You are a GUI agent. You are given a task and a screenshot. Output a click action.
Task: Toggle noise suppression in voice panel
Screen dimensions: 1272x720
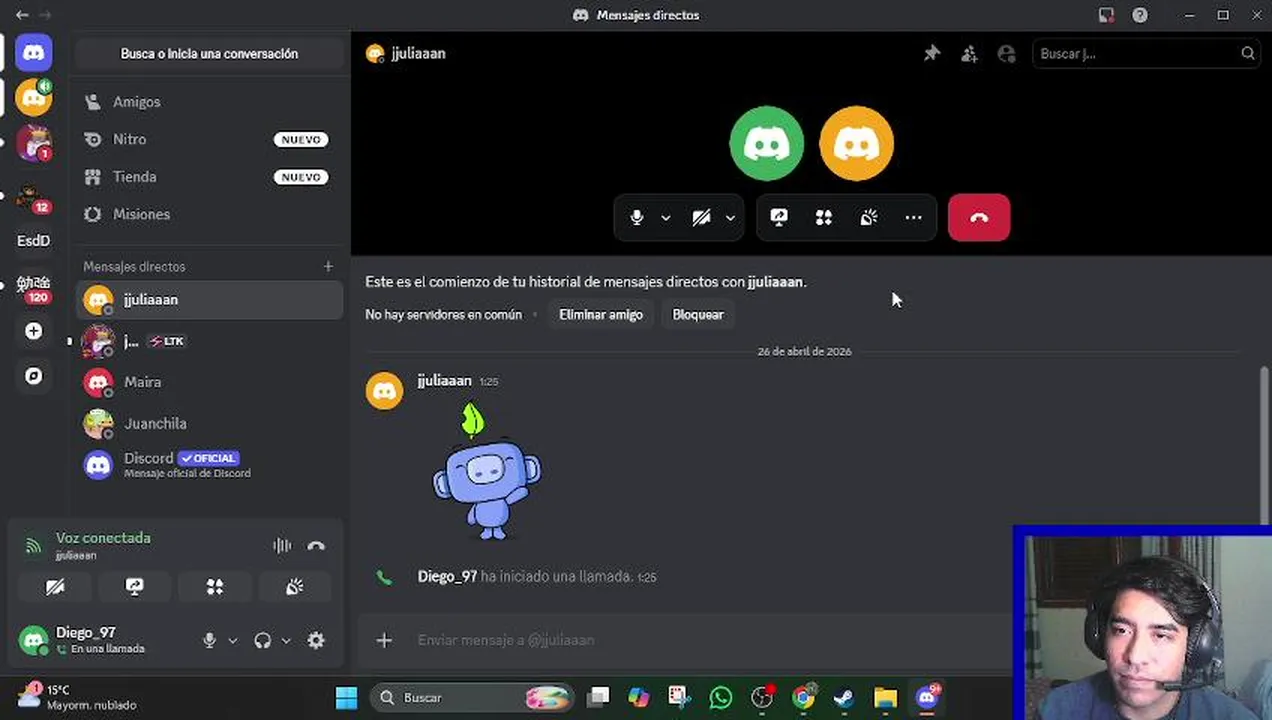coord(282,546)
